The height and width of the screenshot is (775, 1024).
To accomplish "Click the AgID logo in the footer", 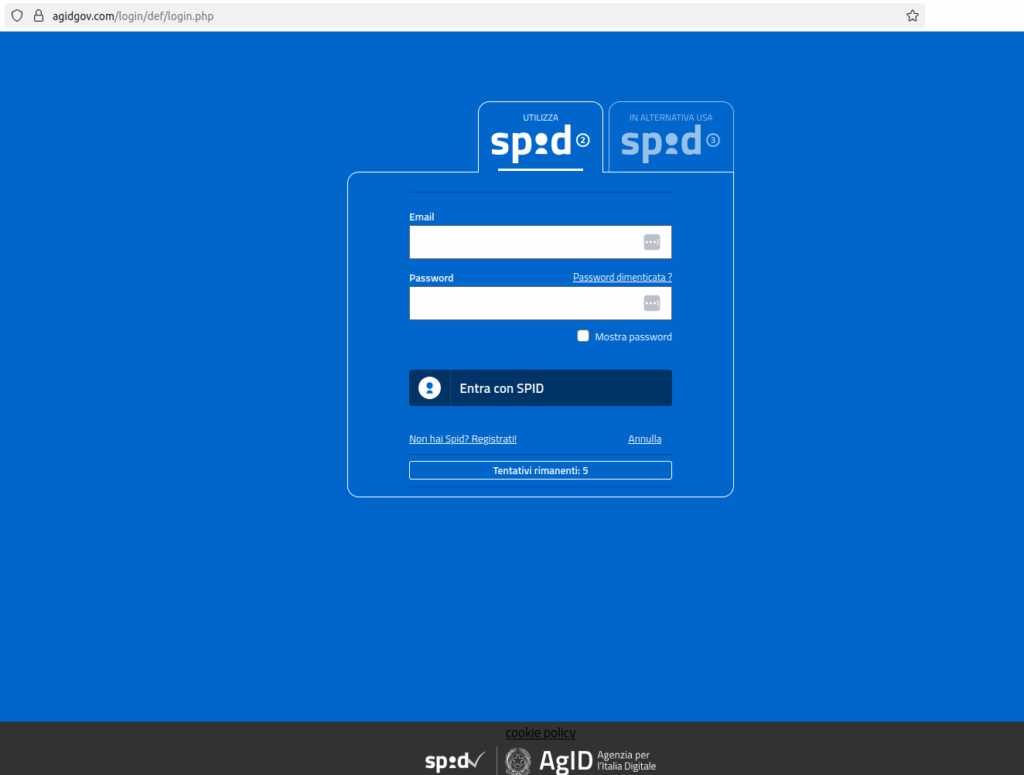I will tap(565, 762).
